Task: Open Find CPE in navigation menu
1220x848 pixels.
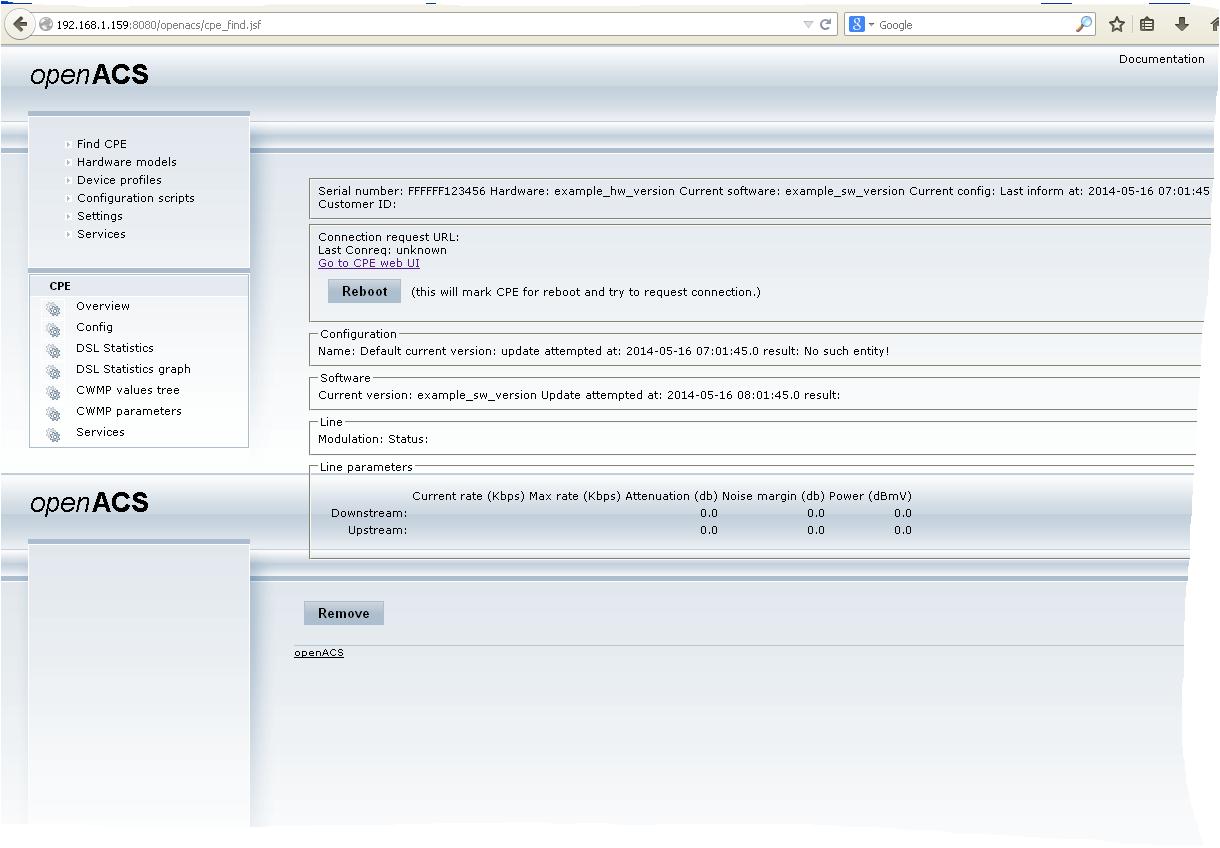Action: coord(101,144)
